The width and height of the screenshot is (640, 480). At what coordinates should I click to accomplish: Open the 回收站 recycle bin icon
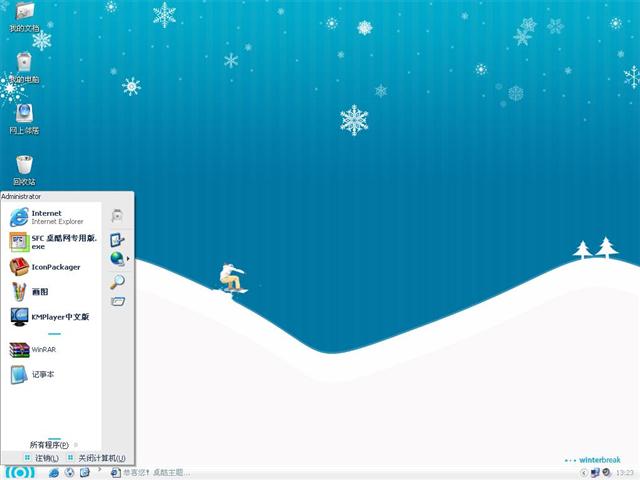point(24,170)
